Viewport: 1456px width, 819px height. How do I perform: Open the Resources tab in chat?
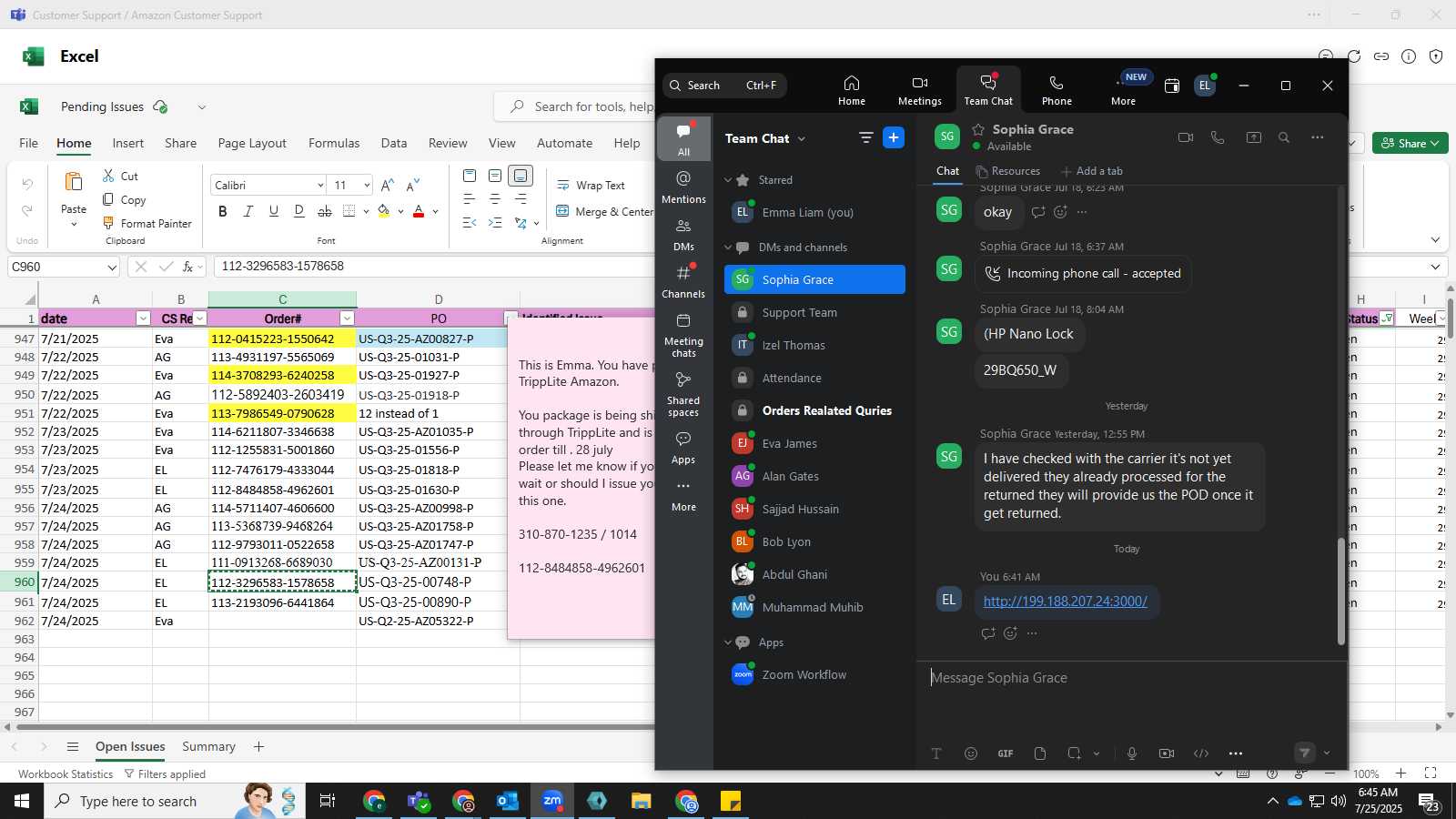pyautogui.click(x=1007, y=171)
